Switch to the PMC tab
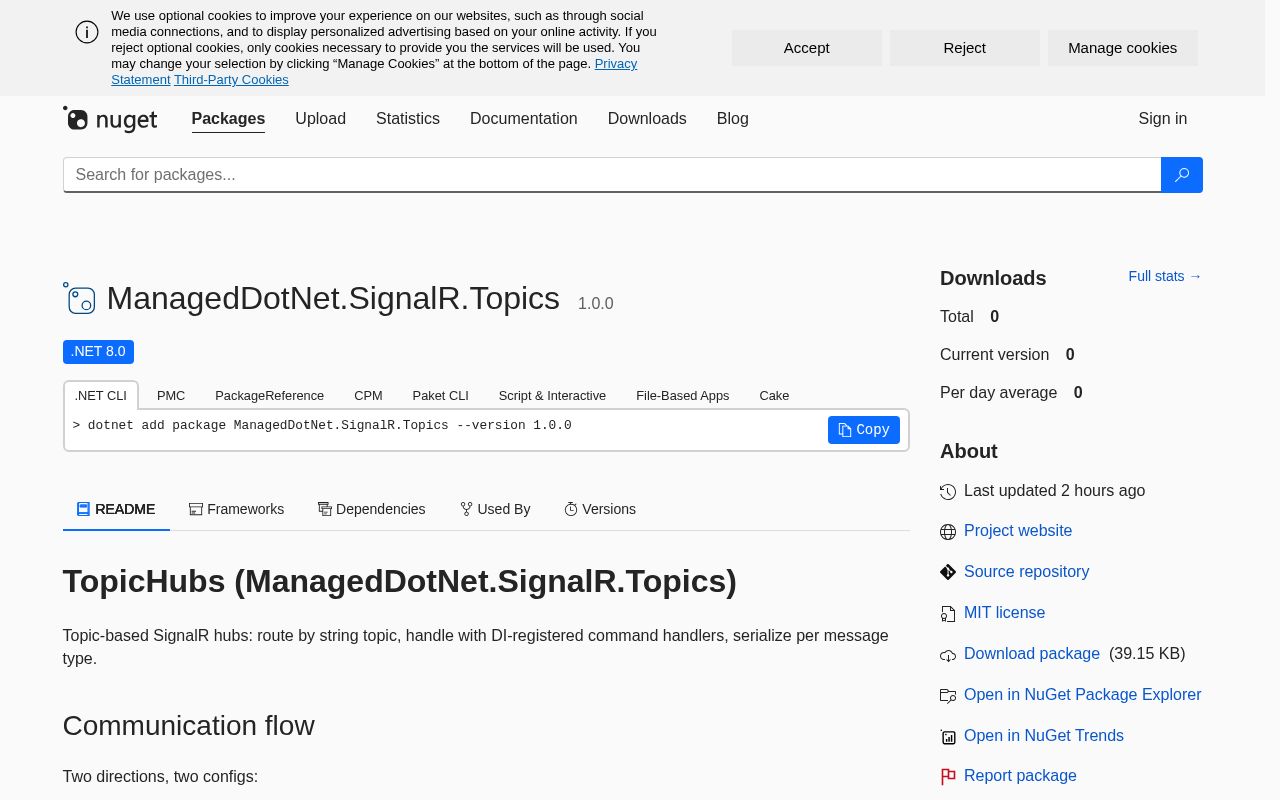Screen dimensions: 1280x800 pos(171,395)
